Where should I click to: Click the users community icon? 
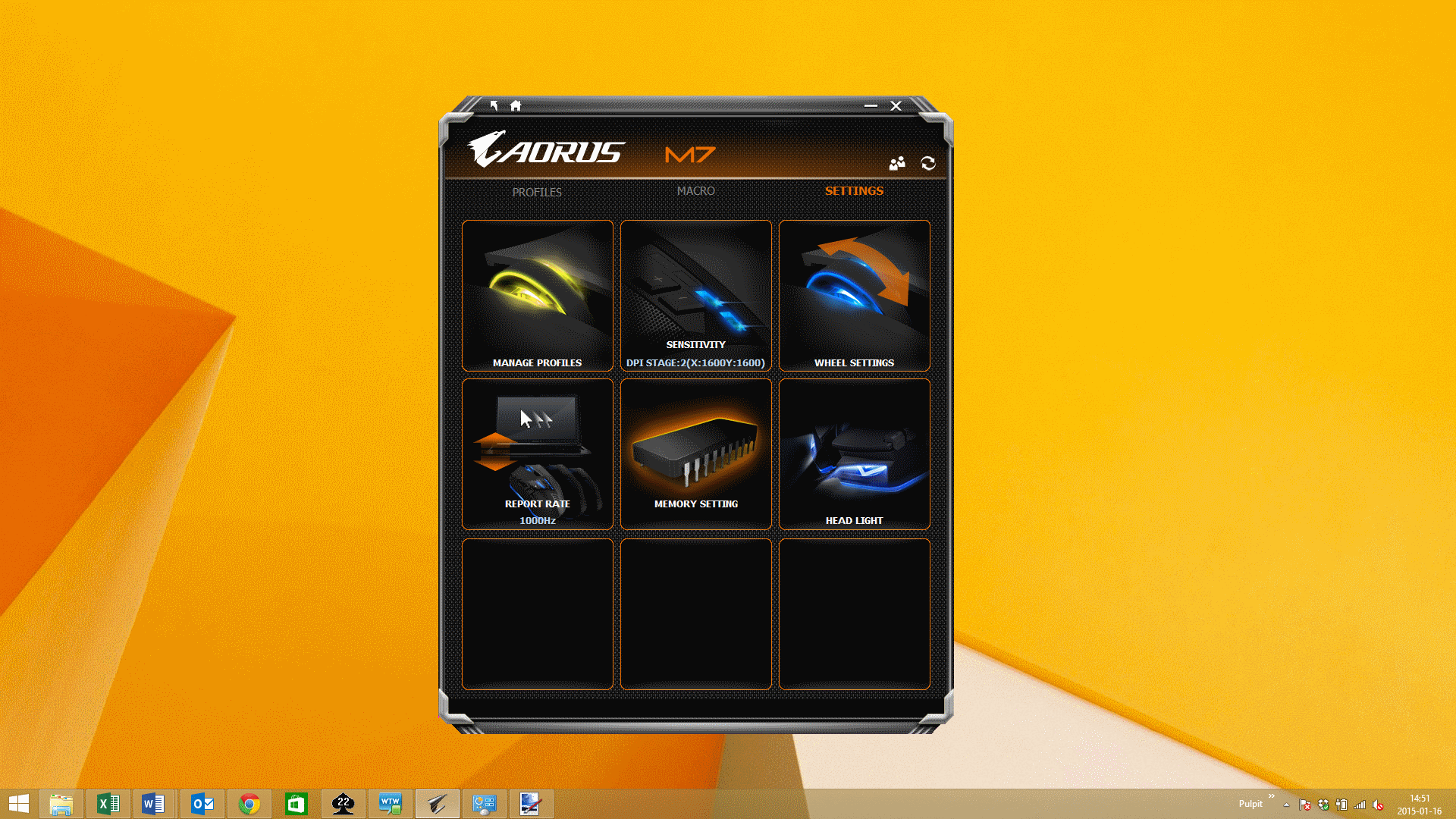click(897, 163)
